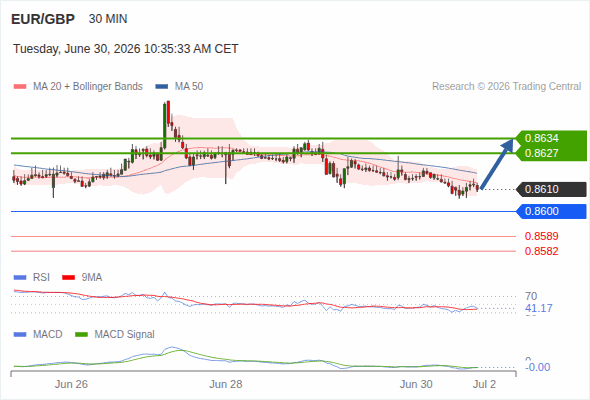This screenshot has width=590, height=400.
Task: Click the MACD blue legend swatch
Action: [x=20, y=334]
